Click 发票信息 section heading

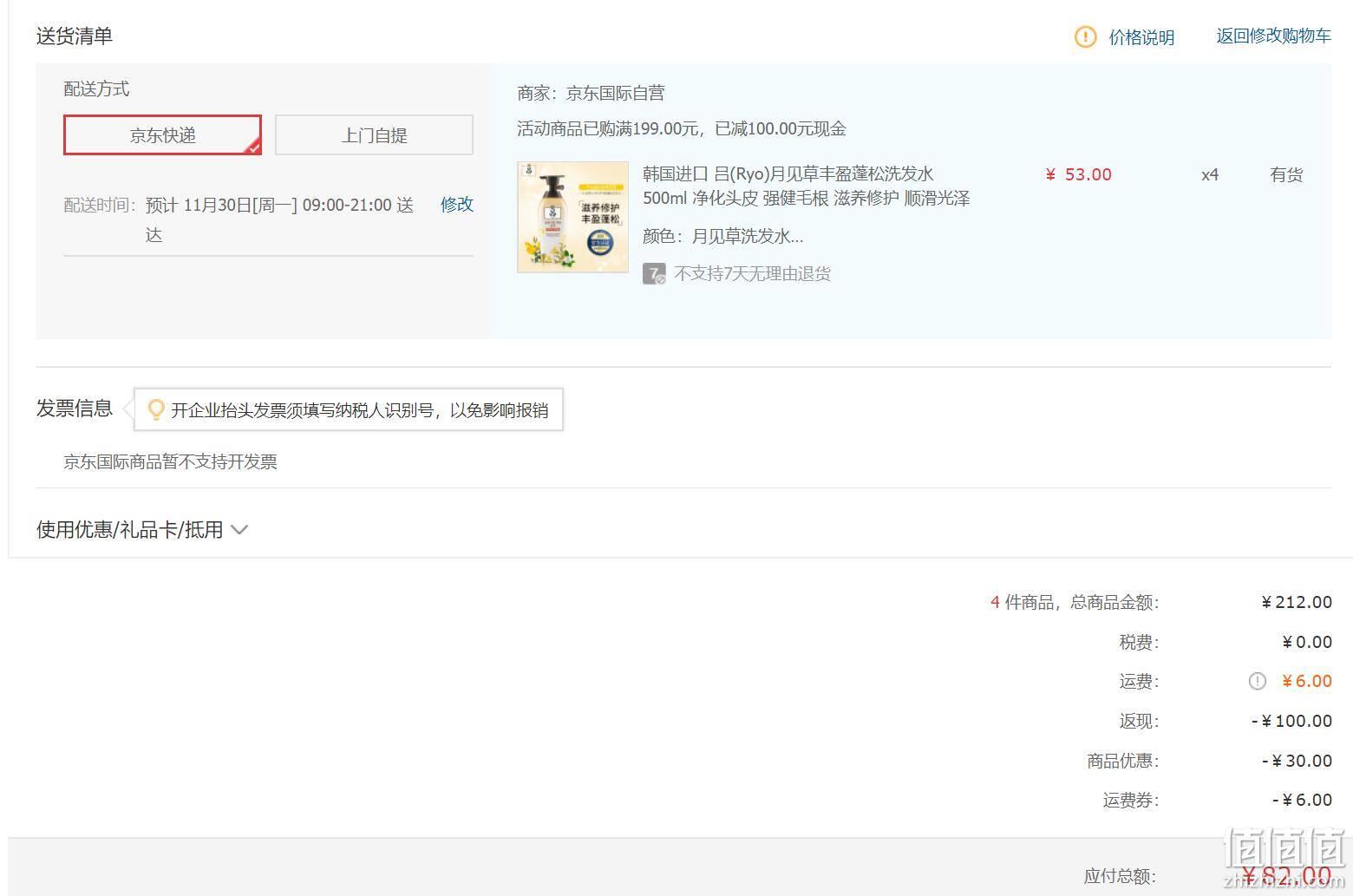click(75, 409)
